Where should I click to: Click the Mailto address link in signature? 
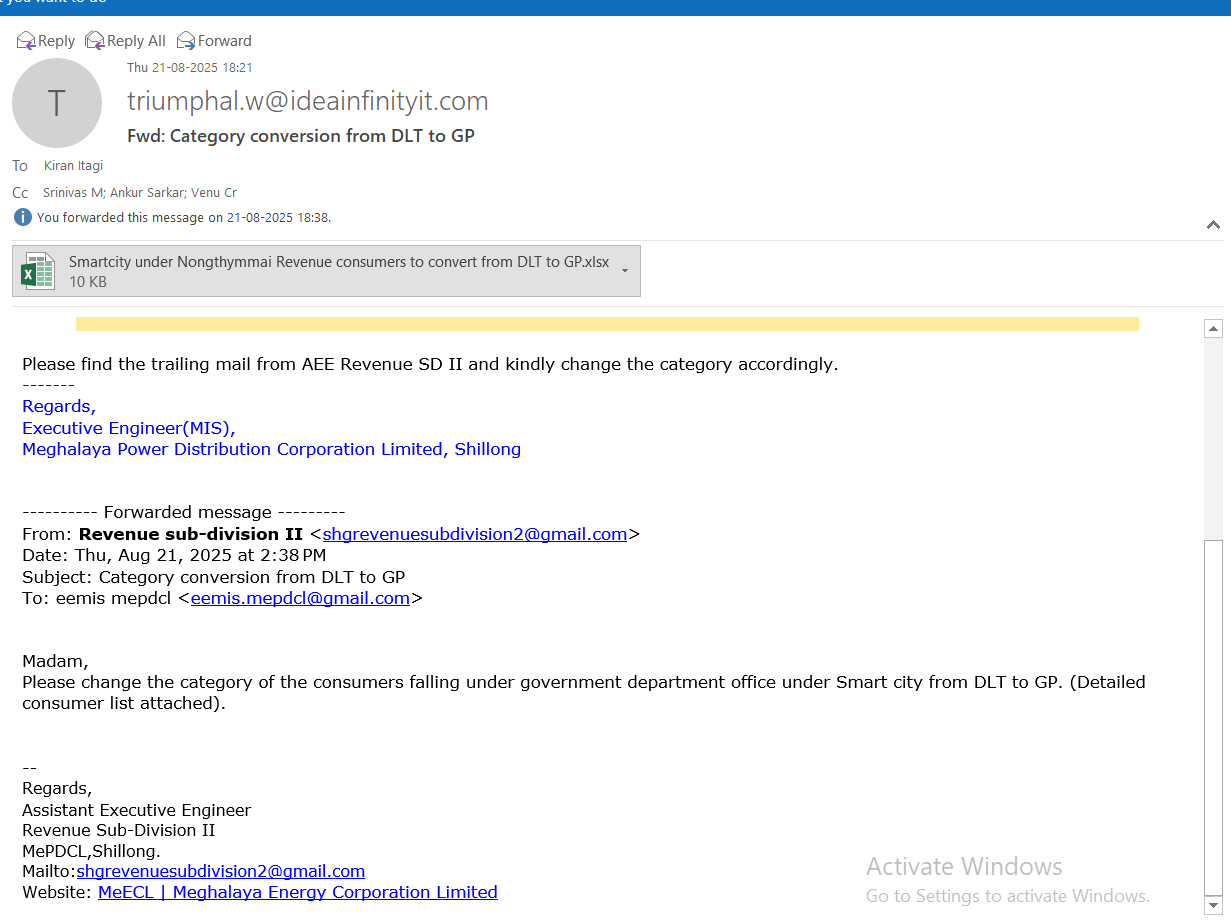(x=220, y=871)
